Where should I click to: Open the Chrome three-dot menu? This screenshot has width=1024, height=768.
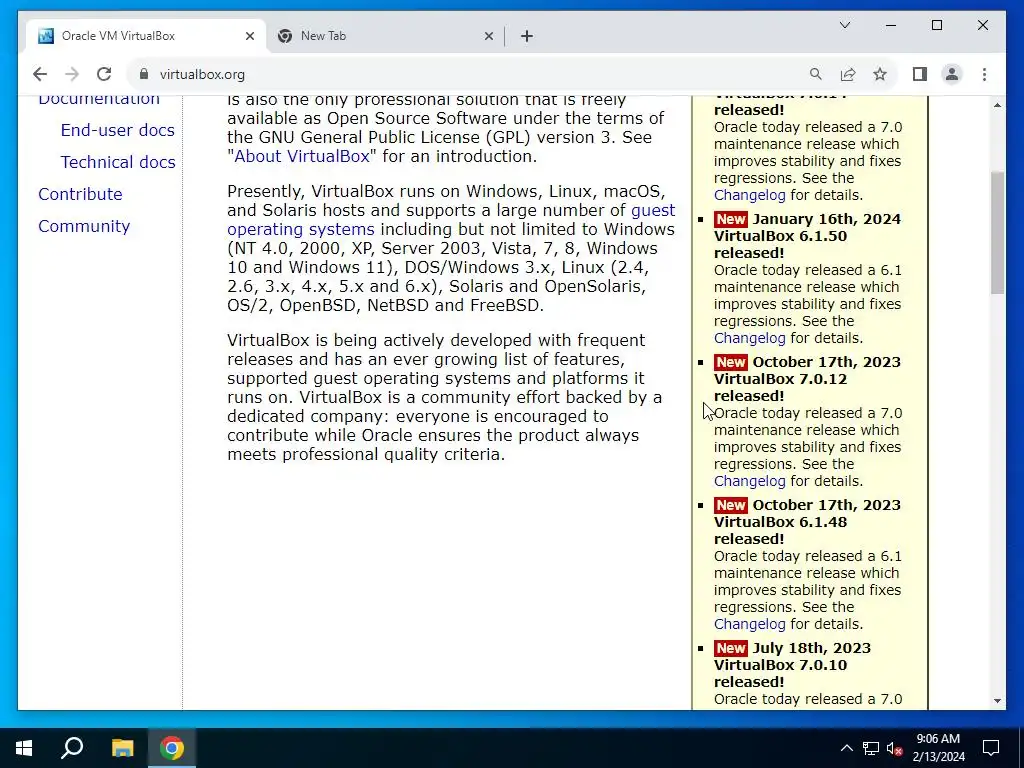[x=984, y=74]
